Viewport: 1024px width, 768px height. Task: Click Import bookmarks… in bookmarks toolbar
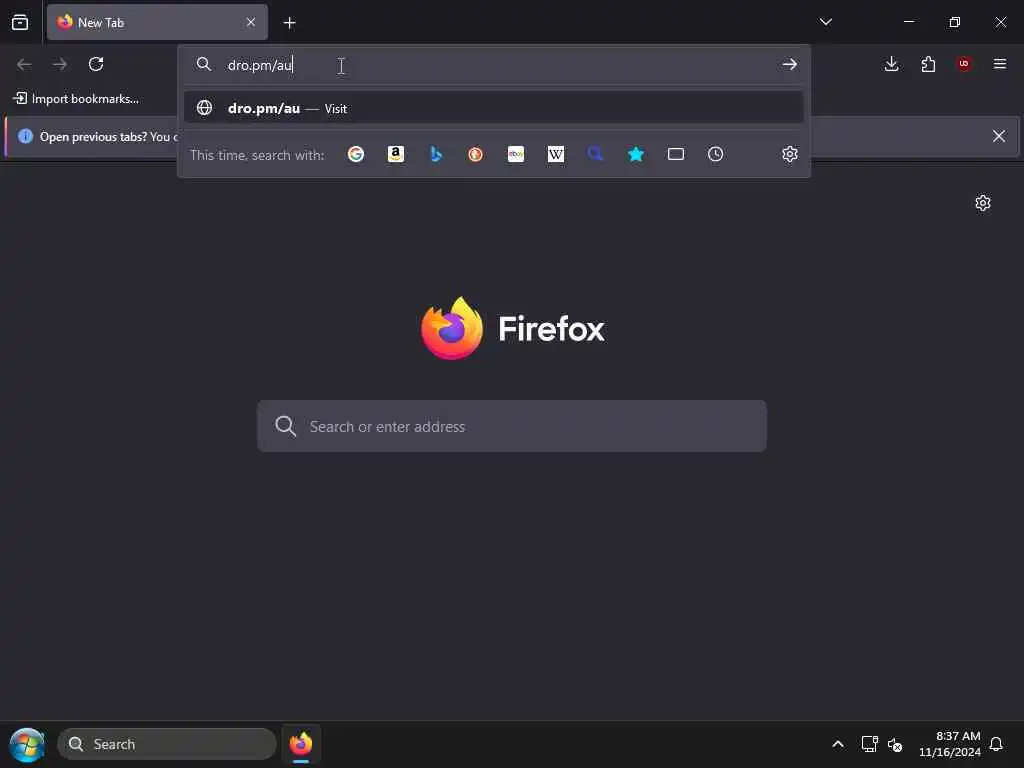[x=76, y=99]
